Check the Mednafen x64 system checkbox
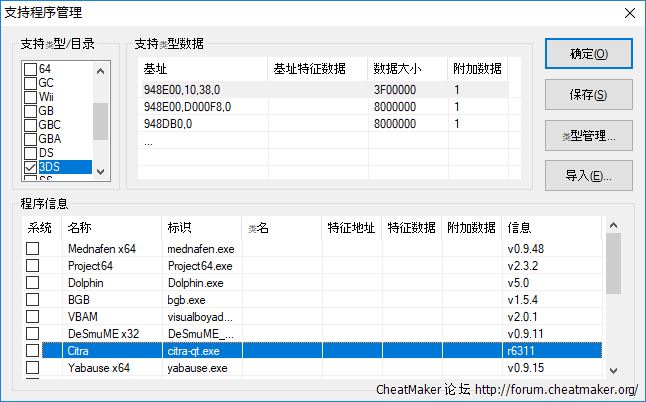The image size is (646, 402). point(33,249)
